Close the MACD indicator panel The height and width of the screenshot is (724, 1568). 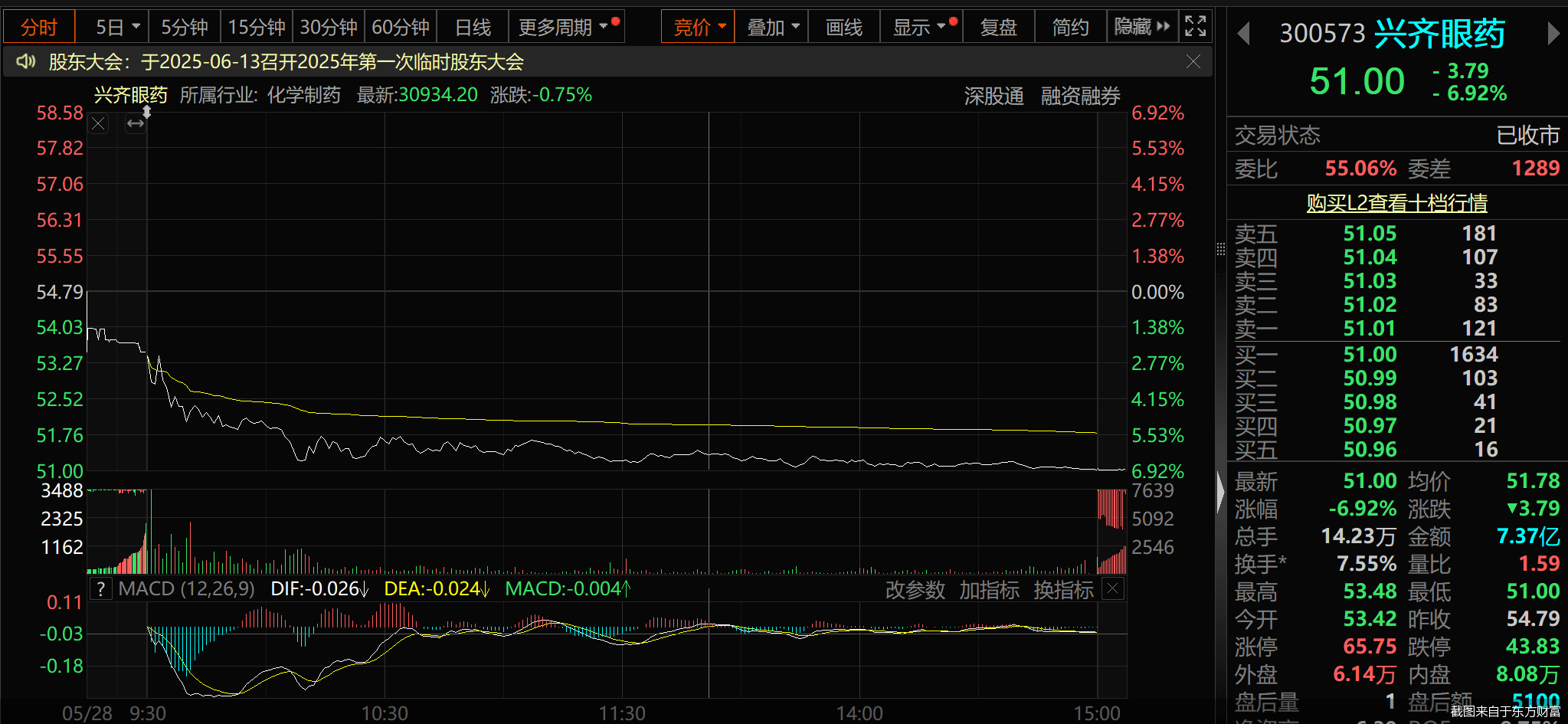tap(1113, 589)
